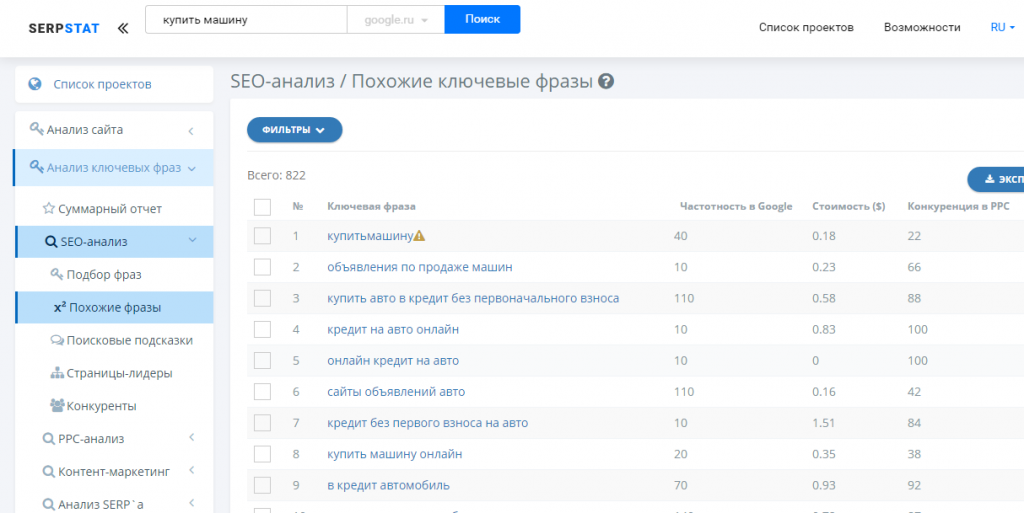Image resolution: width=1024 pixels, height=513 pixels.
Task: Click the blue Поиск button
Action: click(483, 20)
